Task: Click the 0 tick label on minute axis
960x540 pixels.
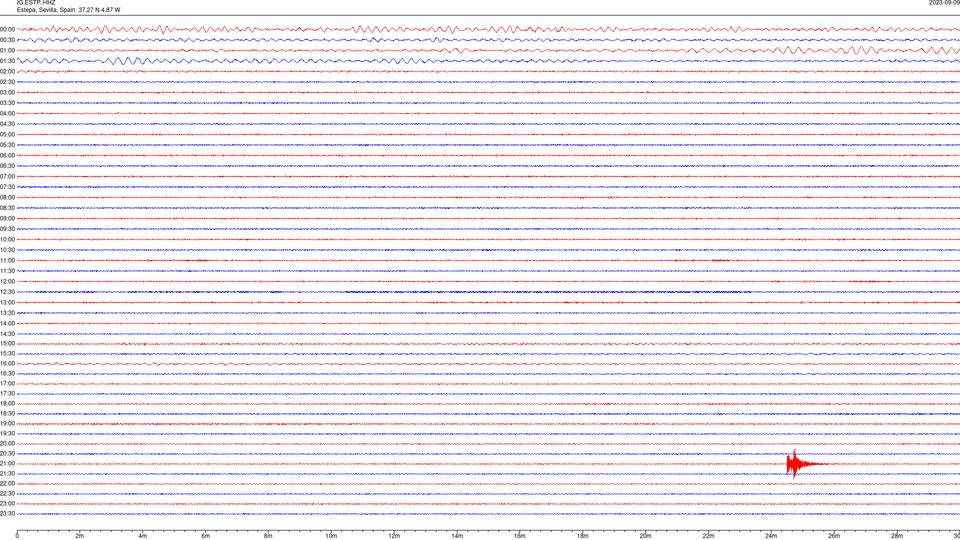Action: [x=17, y=536]
